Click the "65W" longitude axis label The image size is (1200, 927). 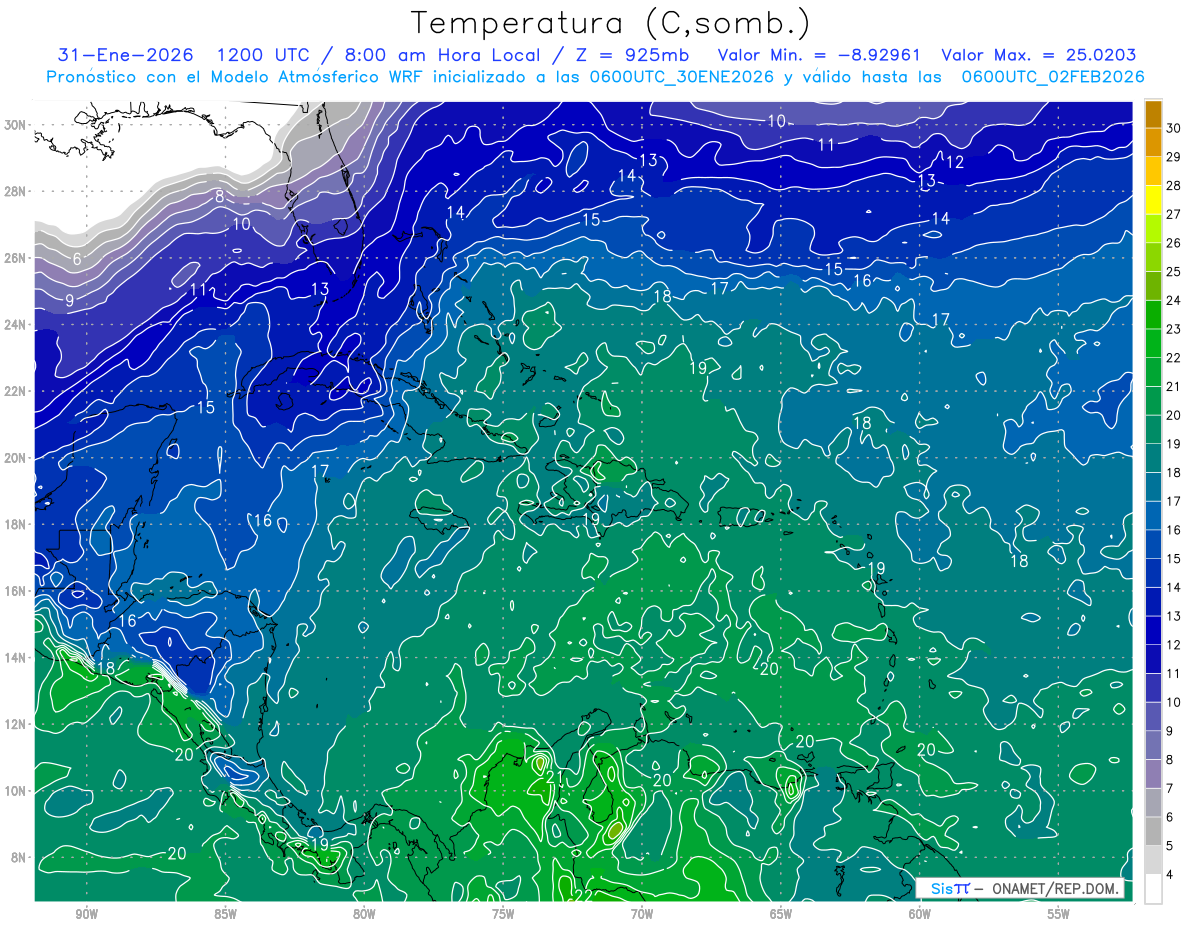coord(781,914)
